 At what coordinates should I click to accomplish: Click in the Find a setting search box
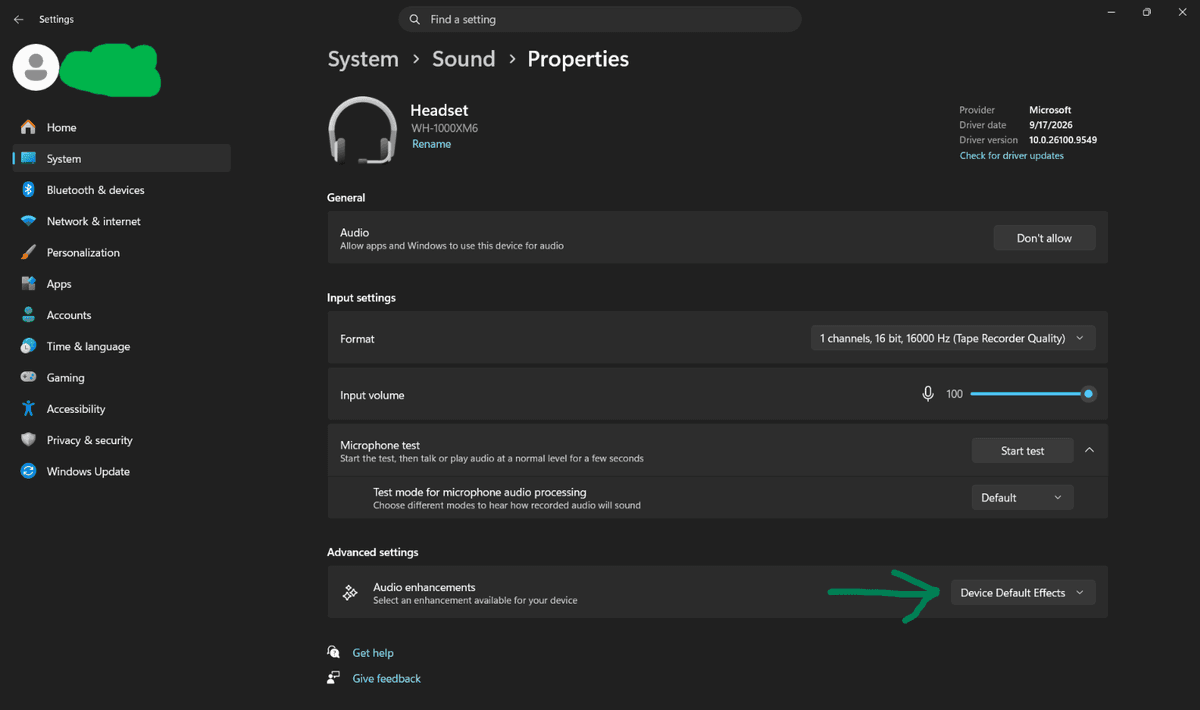(600, 19)
